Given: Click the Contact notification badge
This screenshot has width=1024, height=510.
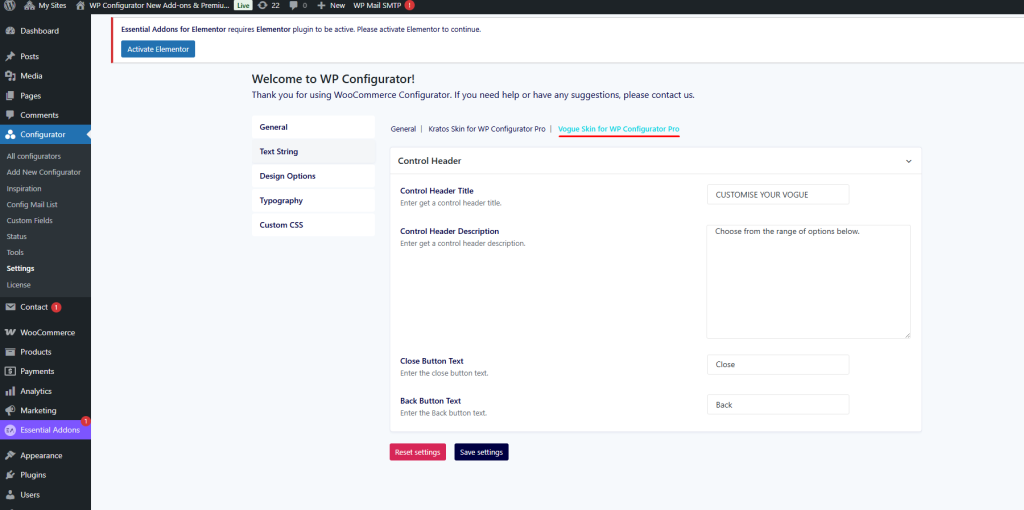Looking at the screenshot, I should pyautogui.click(x=56, y=307).
